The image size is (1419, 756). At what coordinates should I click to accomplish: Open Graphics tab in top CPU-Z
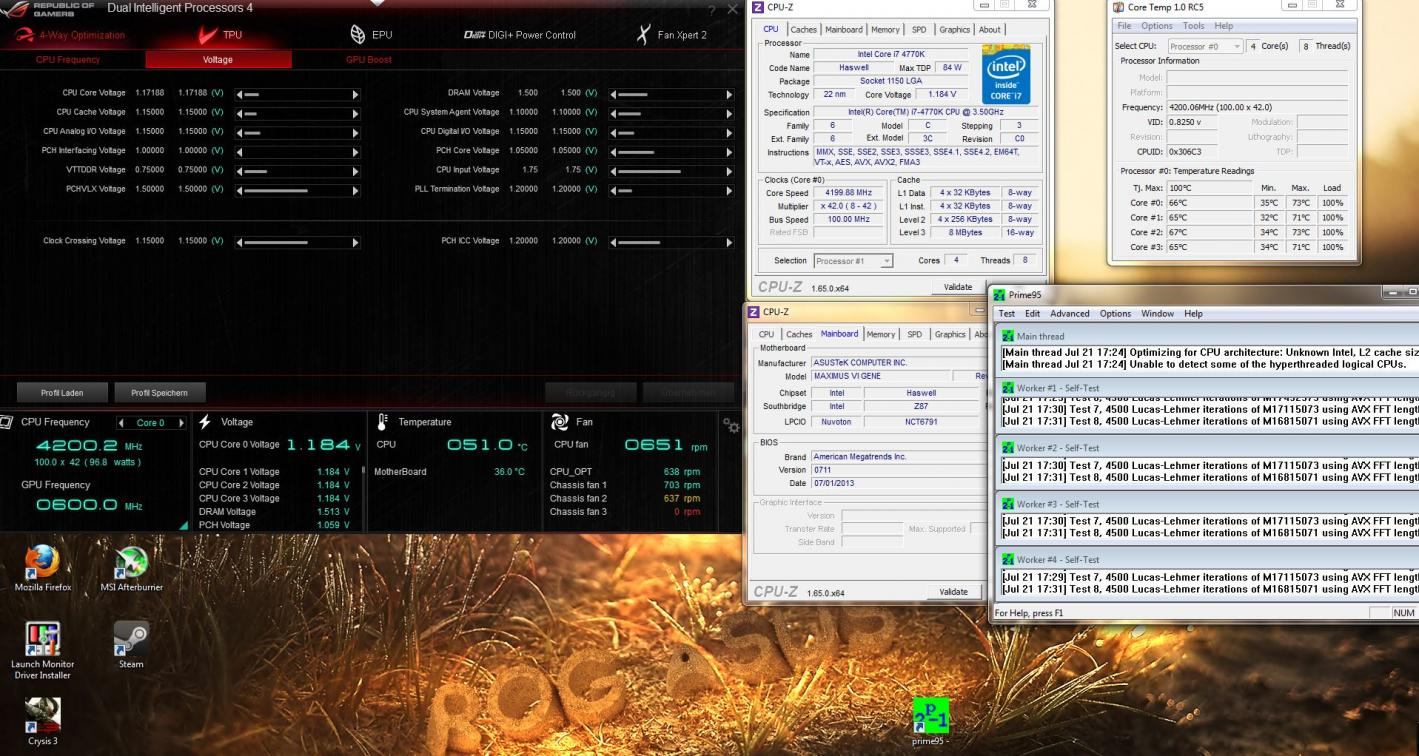point(954,30)
